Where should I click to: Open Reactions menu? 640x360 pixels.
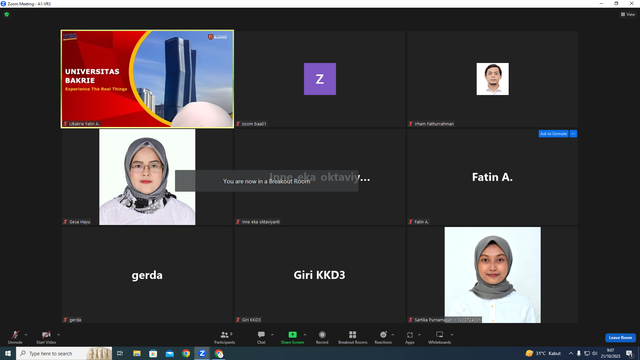tap(383, 337)
